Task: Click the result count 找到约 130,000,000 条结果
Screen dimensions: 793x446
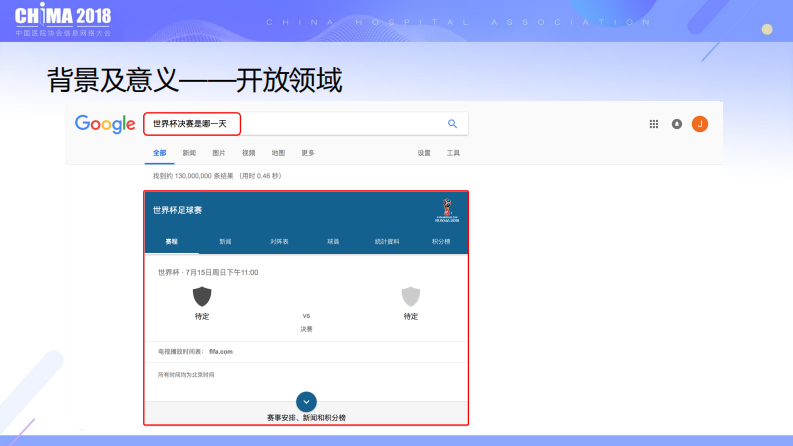Action: click(x=193, y=176)
